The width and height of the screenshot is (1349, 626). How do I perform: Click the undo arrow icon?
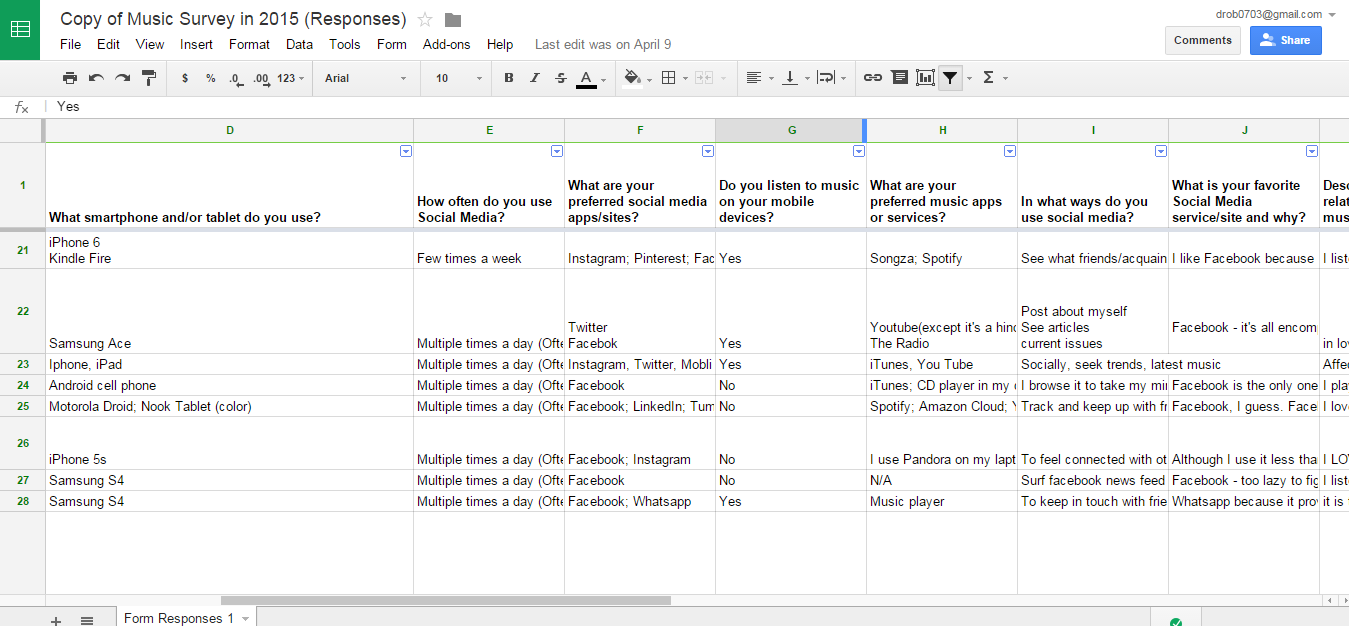96,78
